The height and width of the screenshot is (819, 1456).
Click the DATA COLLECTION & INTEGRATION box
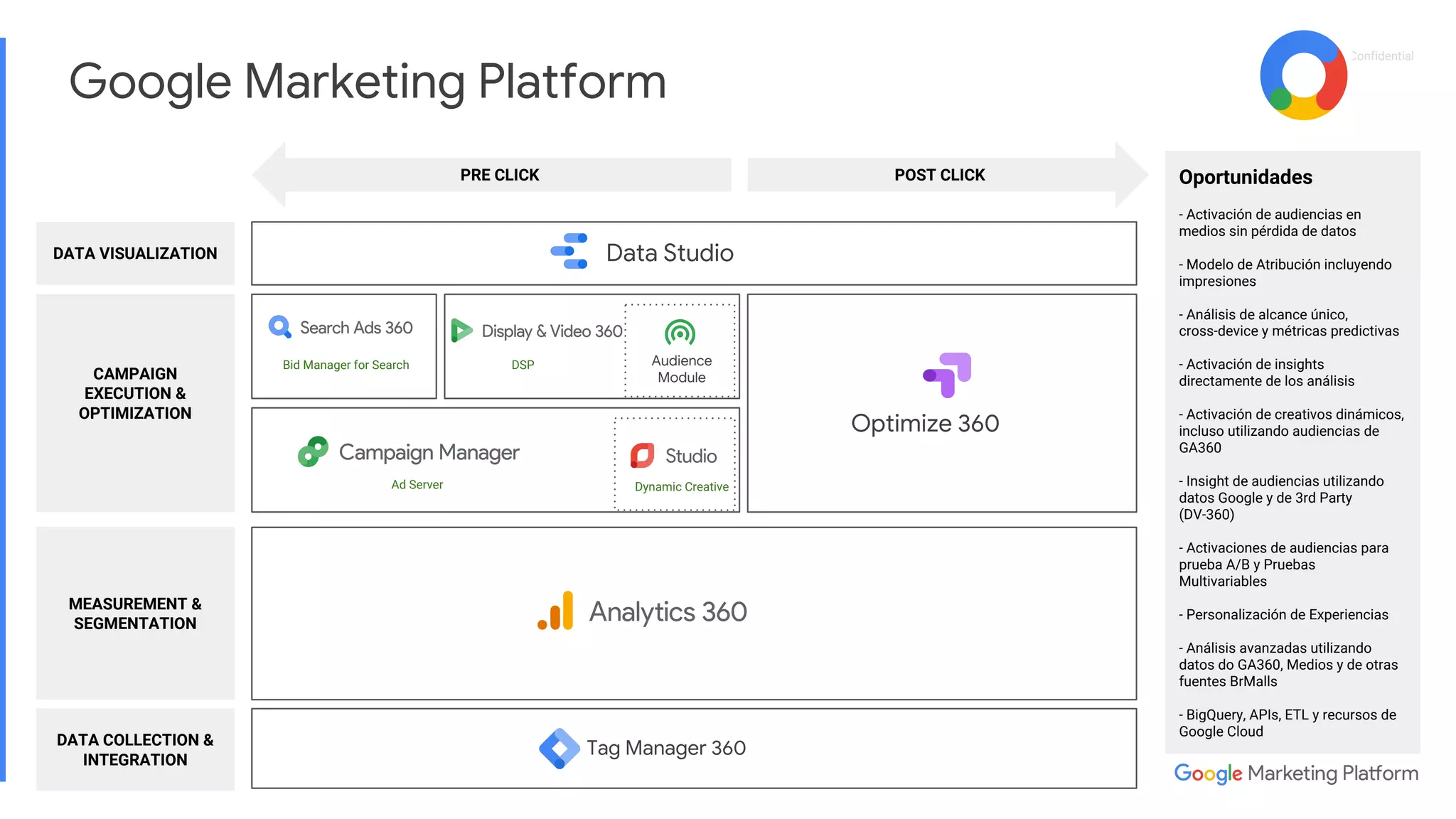point(135,749)
